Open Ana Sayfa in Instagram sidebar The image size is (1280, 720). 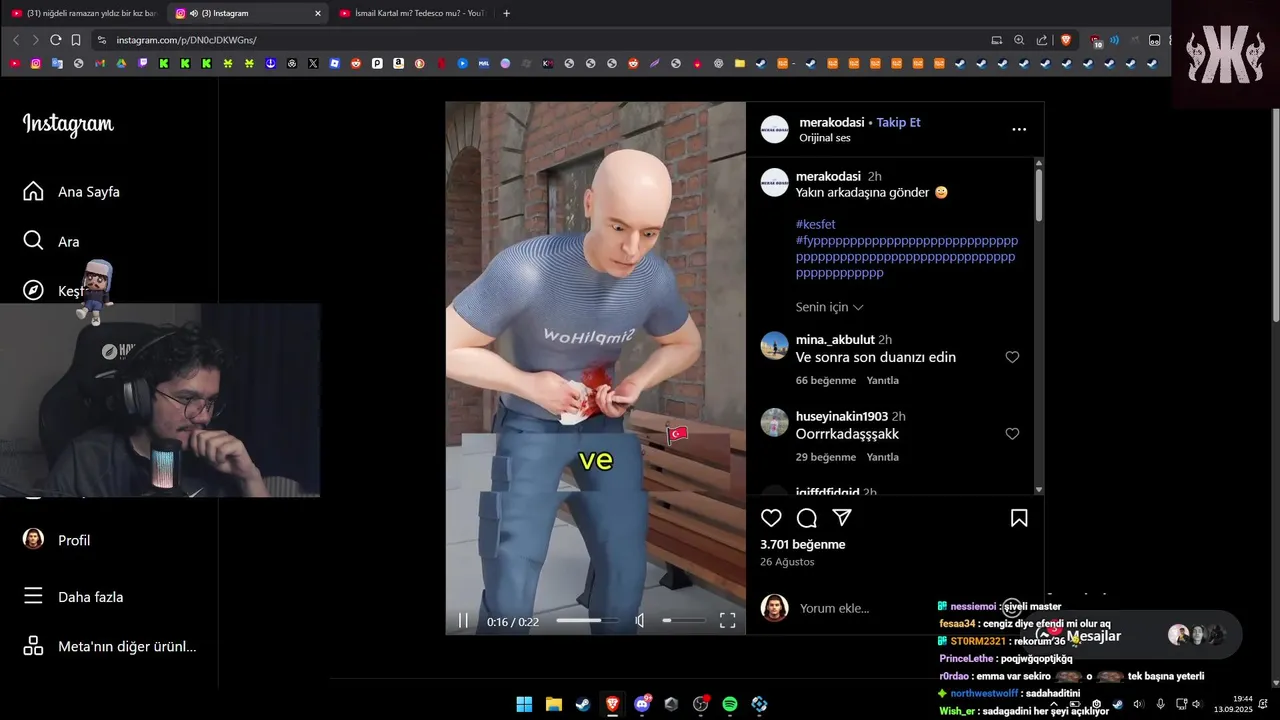(x=71, y=191)
